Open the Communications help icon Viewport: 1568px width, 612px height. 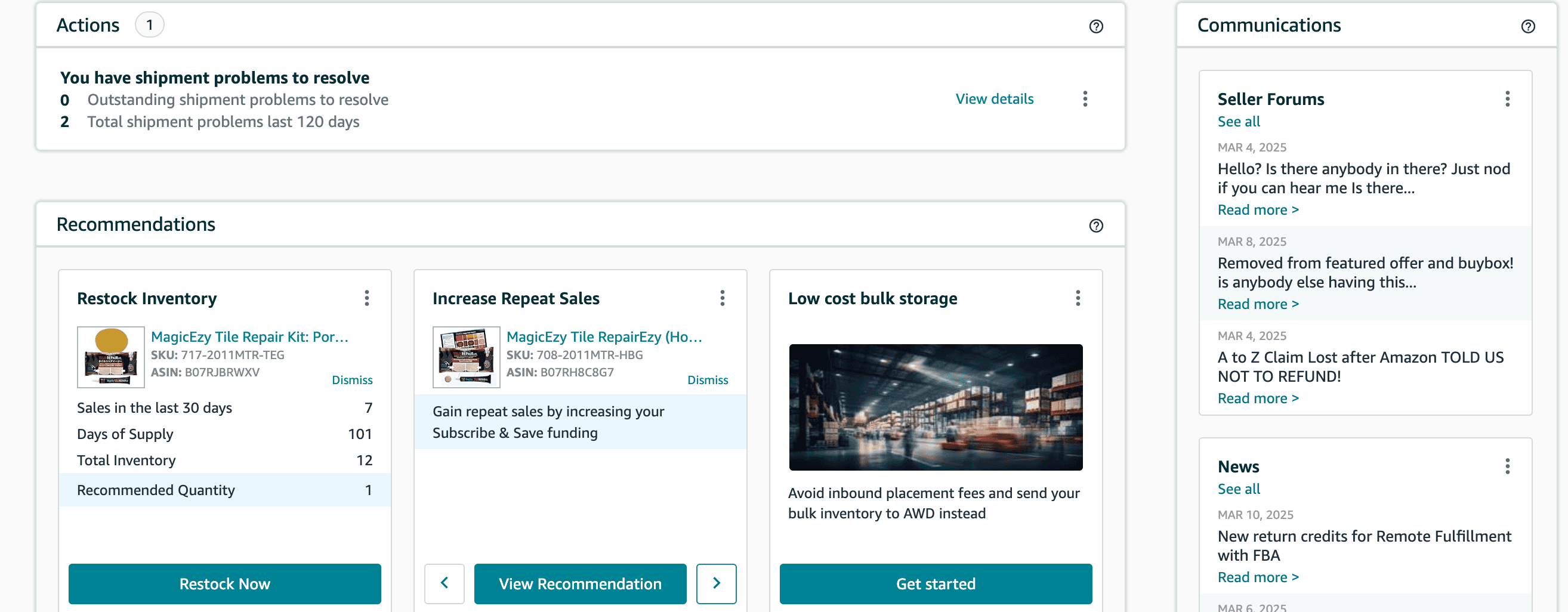[x=1528, y=27]
